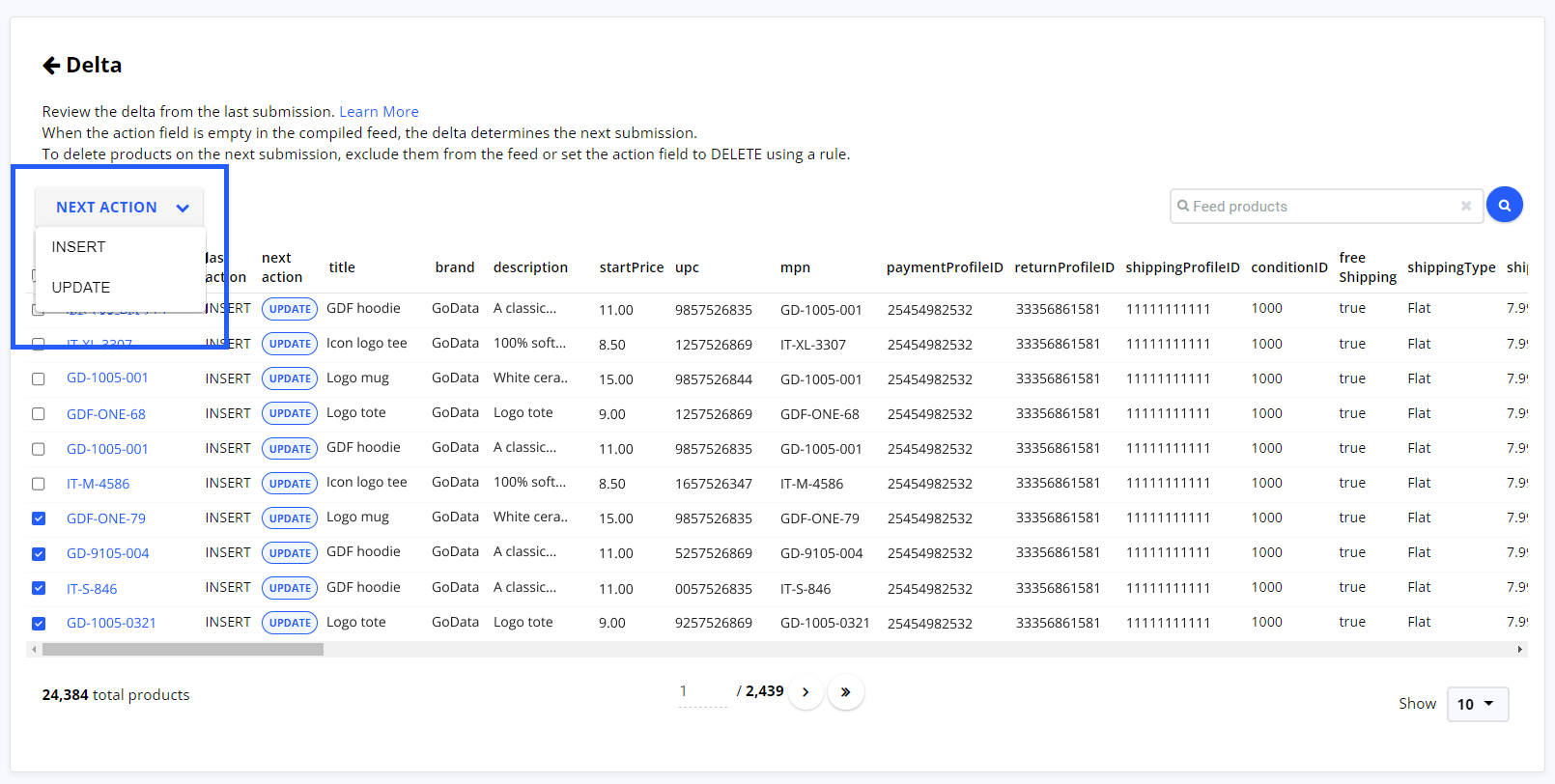Choose UPDATE from the dropdown menu
The width and height of the screenshot is (1555, 784).
[x=81, y=288]
